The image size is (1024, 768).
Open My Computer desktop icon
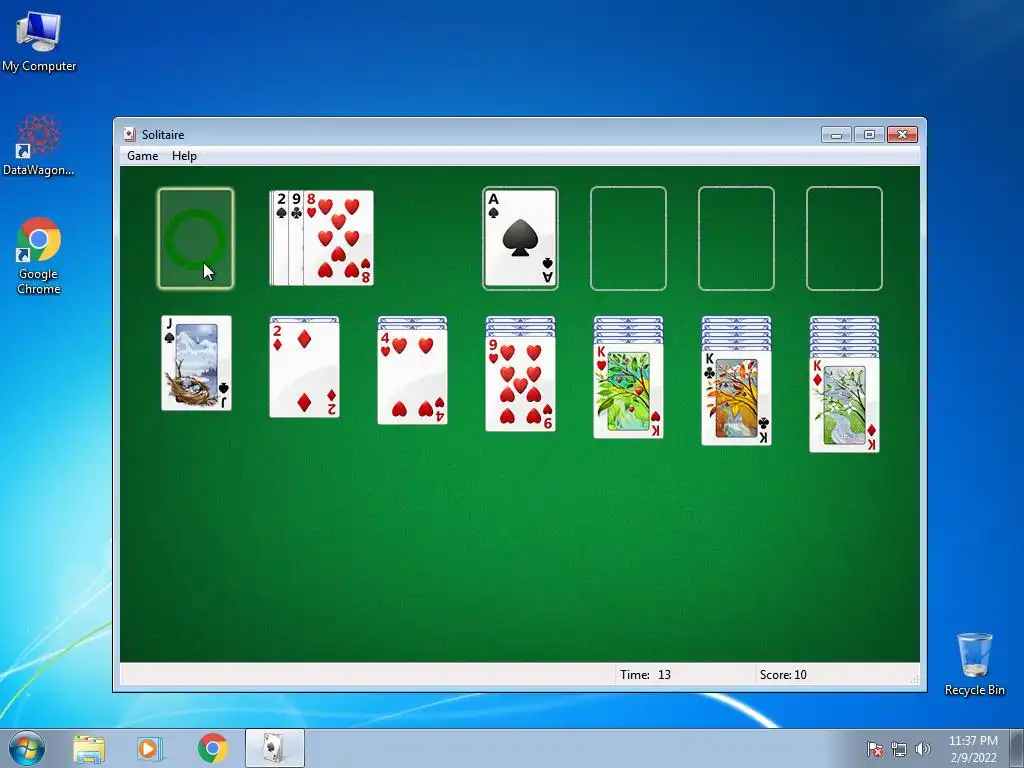point(39,42)
